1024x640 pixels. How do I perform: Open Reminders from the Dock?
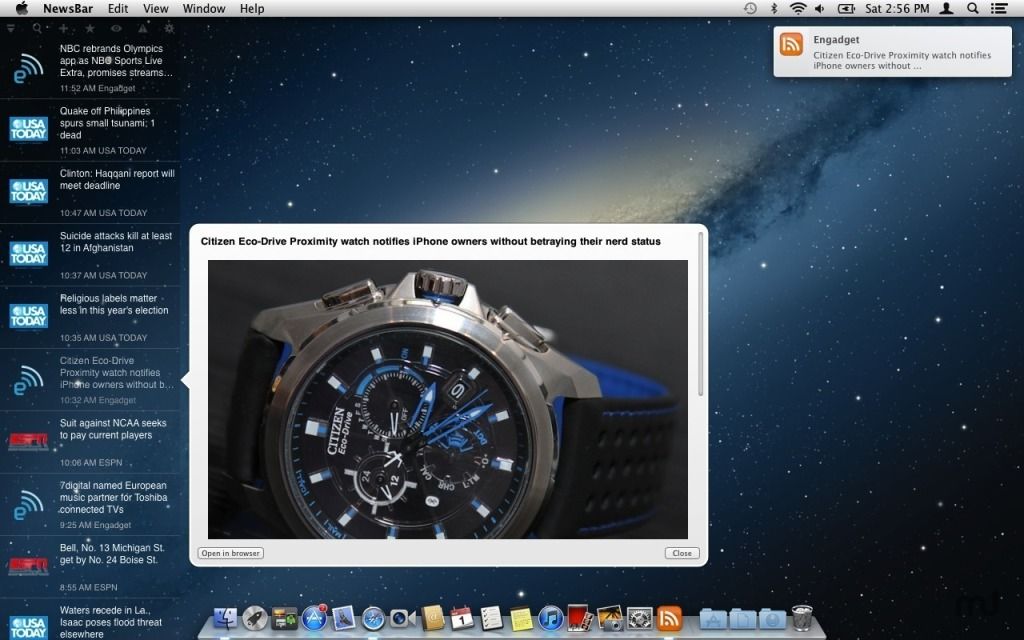[491, 618]
